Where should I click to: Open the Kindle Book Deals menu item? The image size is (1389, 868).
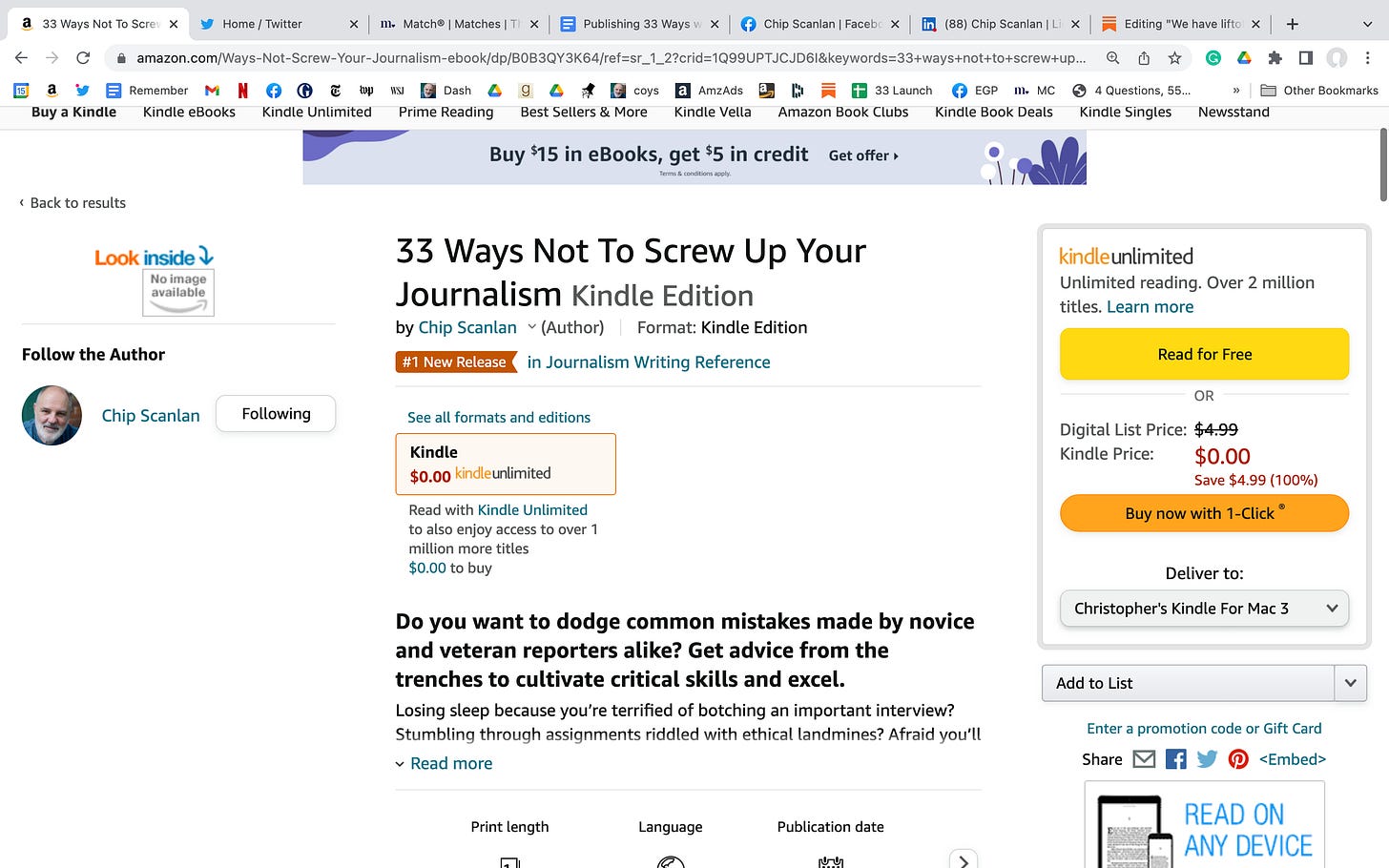[994, 112]
